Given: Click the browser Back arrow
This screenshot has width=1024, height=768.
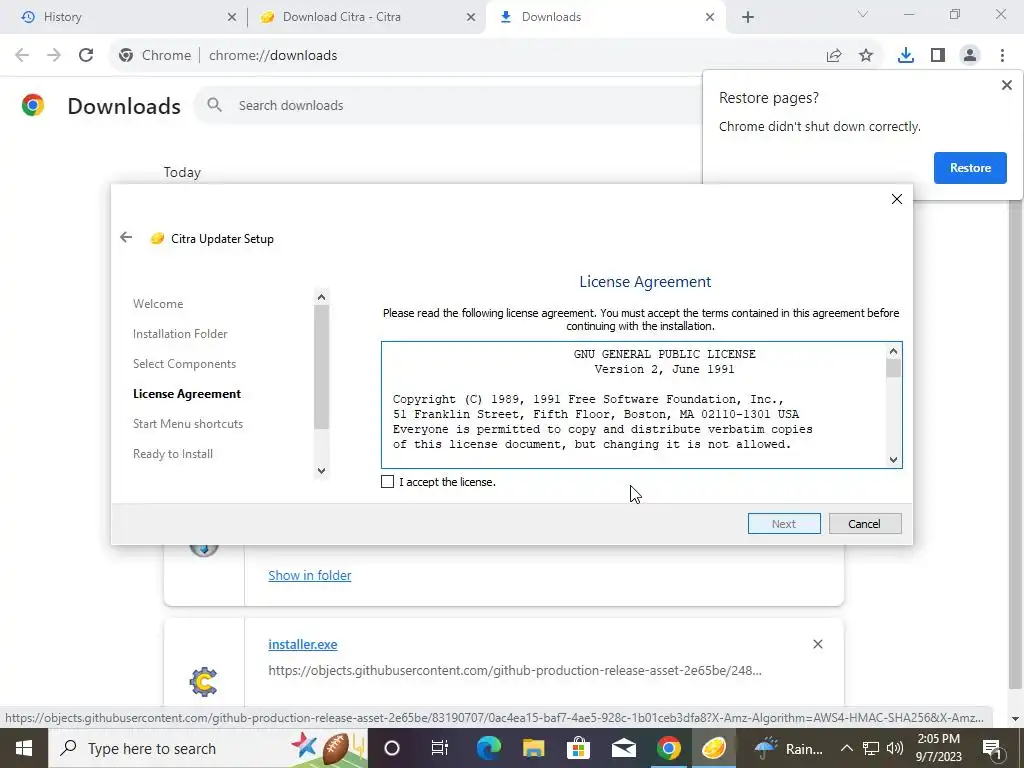Looking at the screenshot, I should pos(22,55).
